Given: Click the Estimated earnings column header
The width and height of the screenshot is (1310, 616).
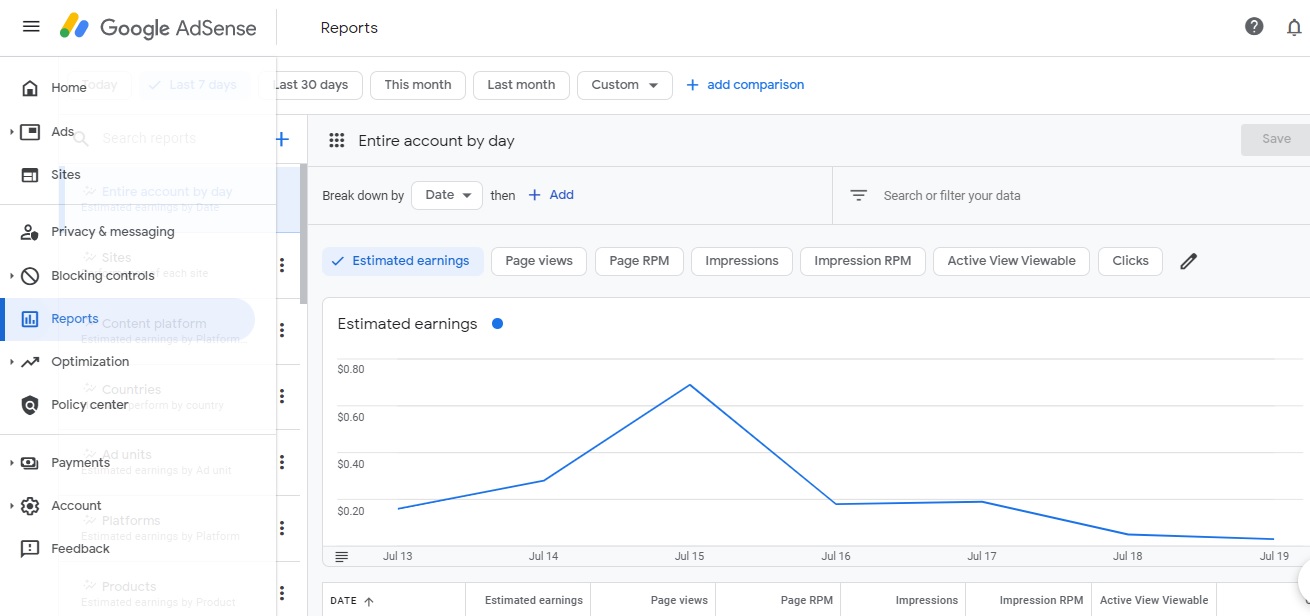Looking at the screenshot, I should pos(534,601).
